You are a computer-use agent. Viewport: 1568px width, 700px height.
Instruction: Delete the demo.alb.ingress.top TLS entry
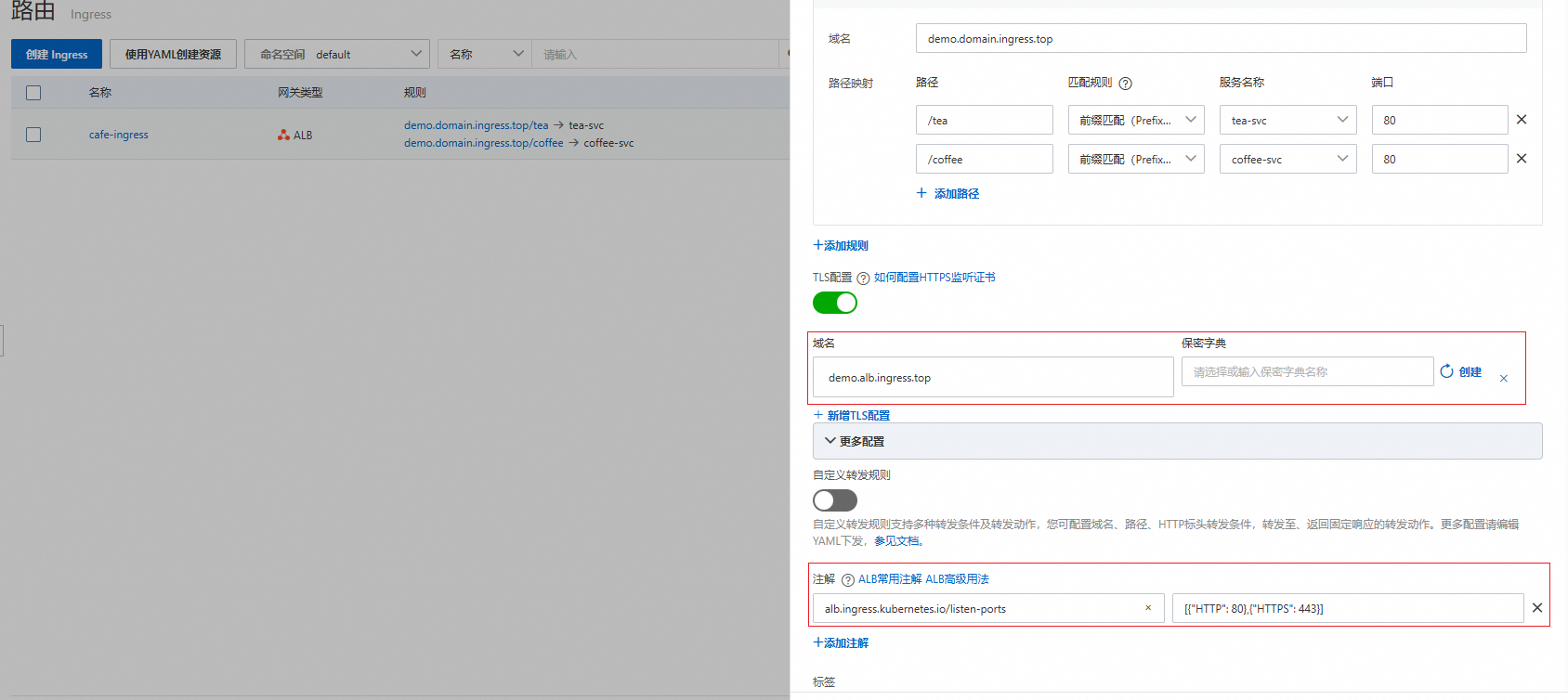(x=1504, y=379)
